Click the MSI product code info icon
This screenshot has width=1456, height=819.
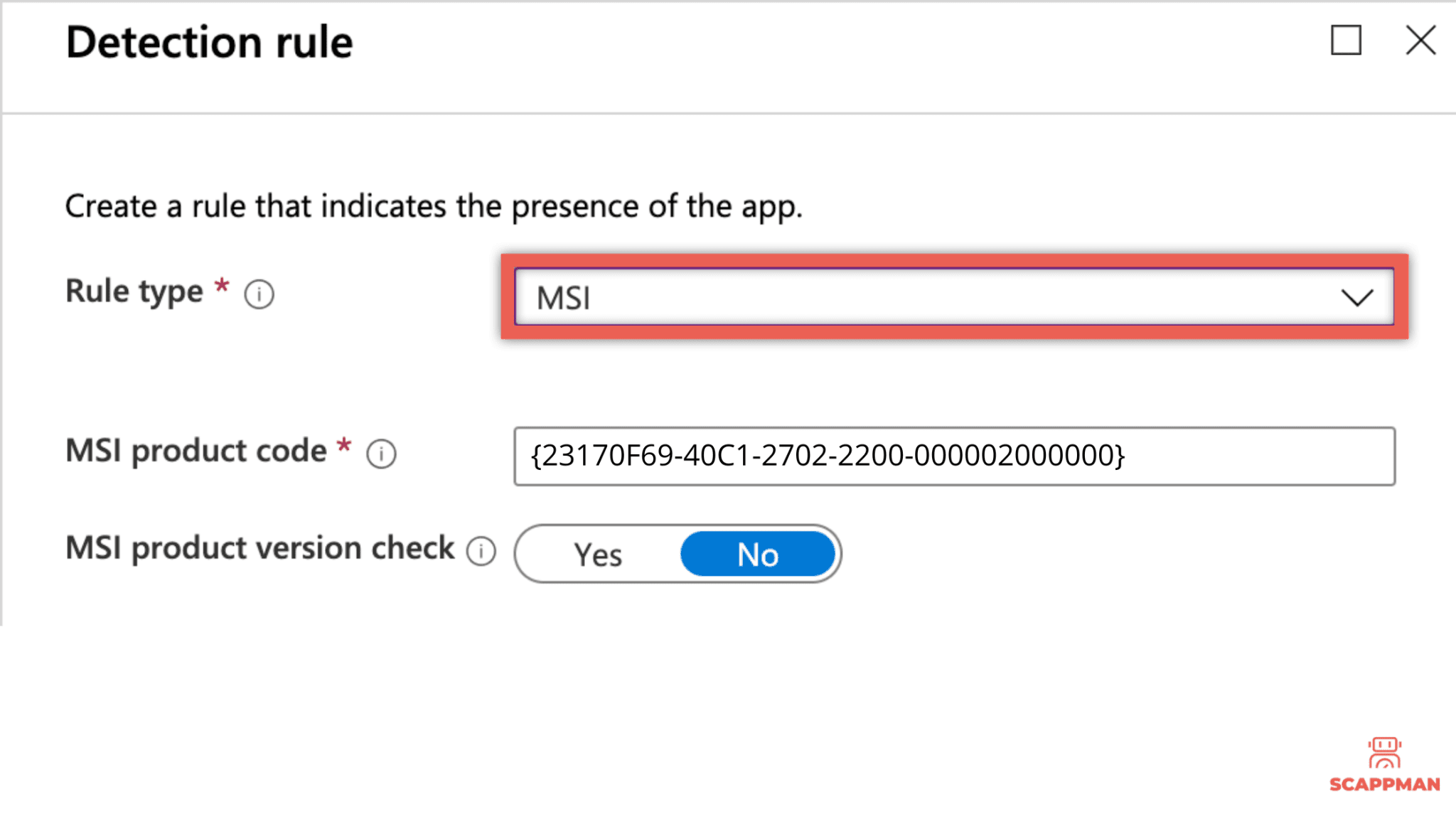tap(382, 454)
